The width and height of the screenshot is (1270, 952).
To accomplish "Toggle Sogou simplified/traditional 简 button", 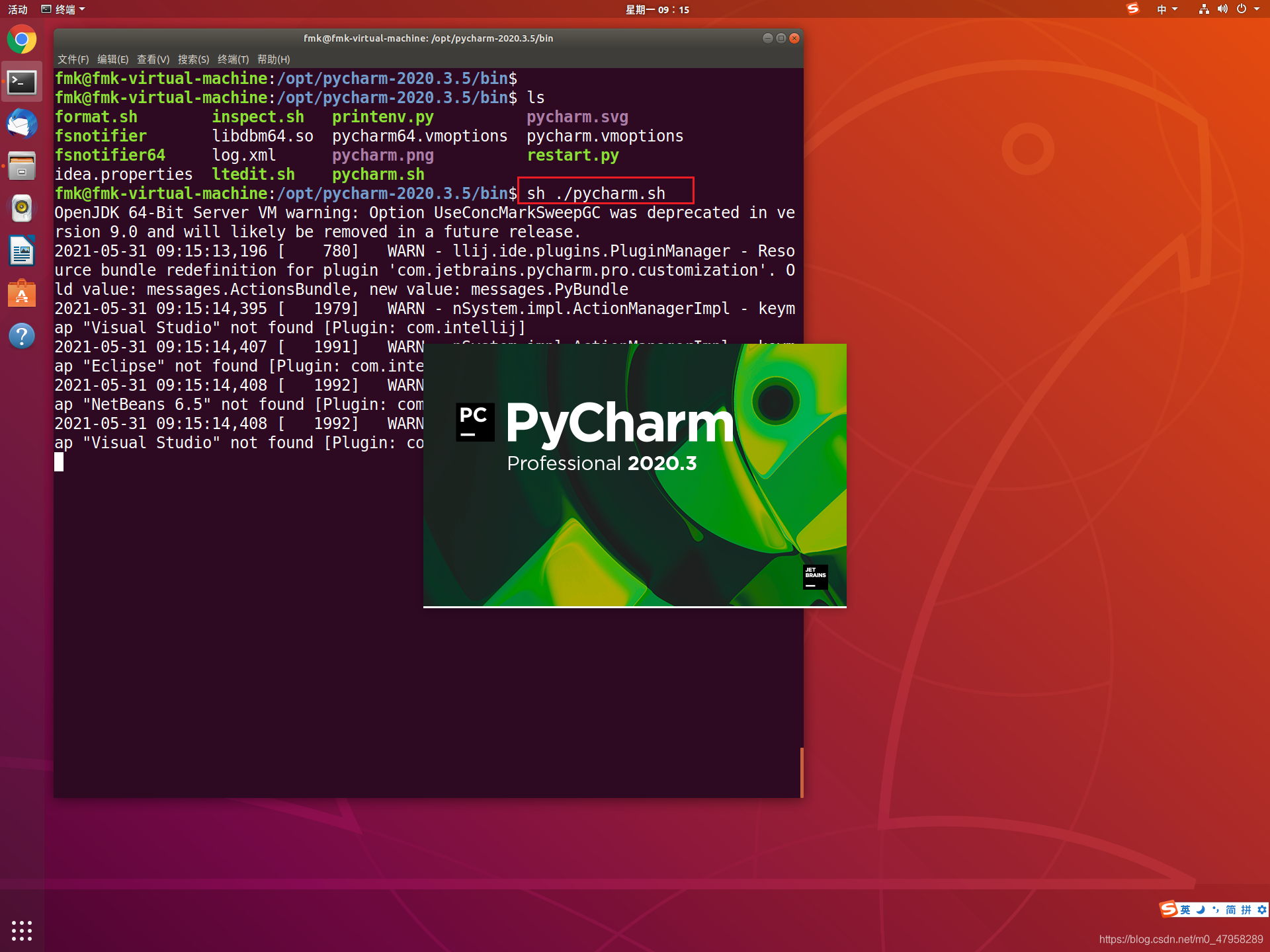I will [x=1231, y=910].
